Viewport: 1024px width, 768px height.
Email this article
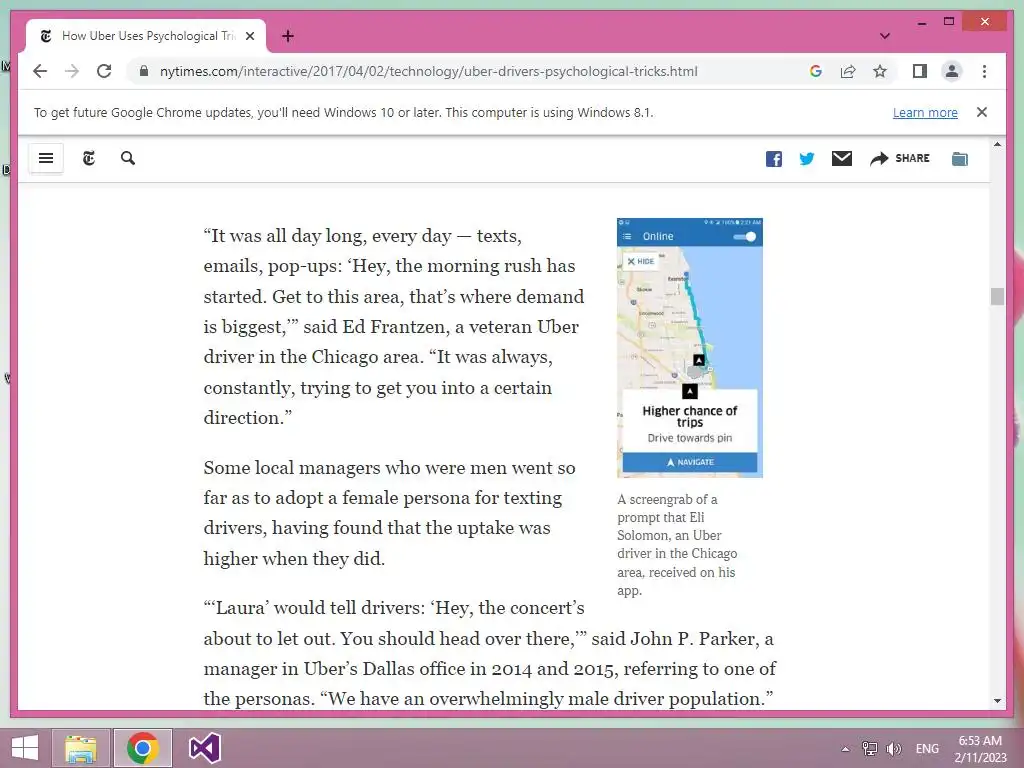click(842, 158)
